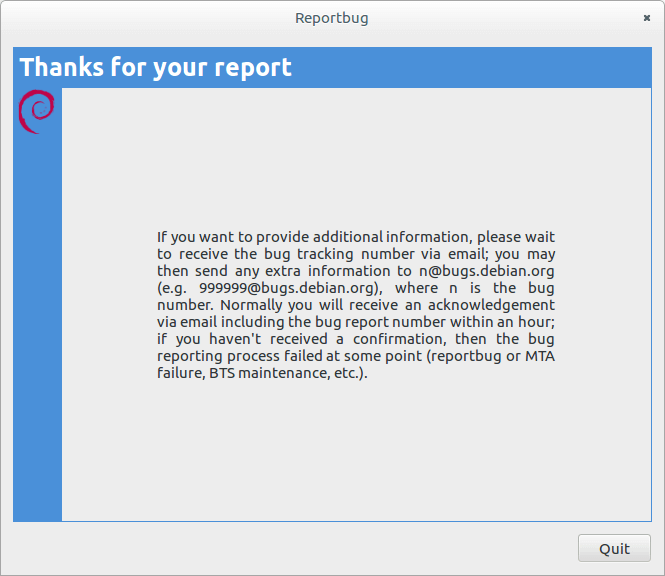Screen dimensions: 665x576
Task: Click the blue sidebar strip below the logo
Action: click(37, 330)
